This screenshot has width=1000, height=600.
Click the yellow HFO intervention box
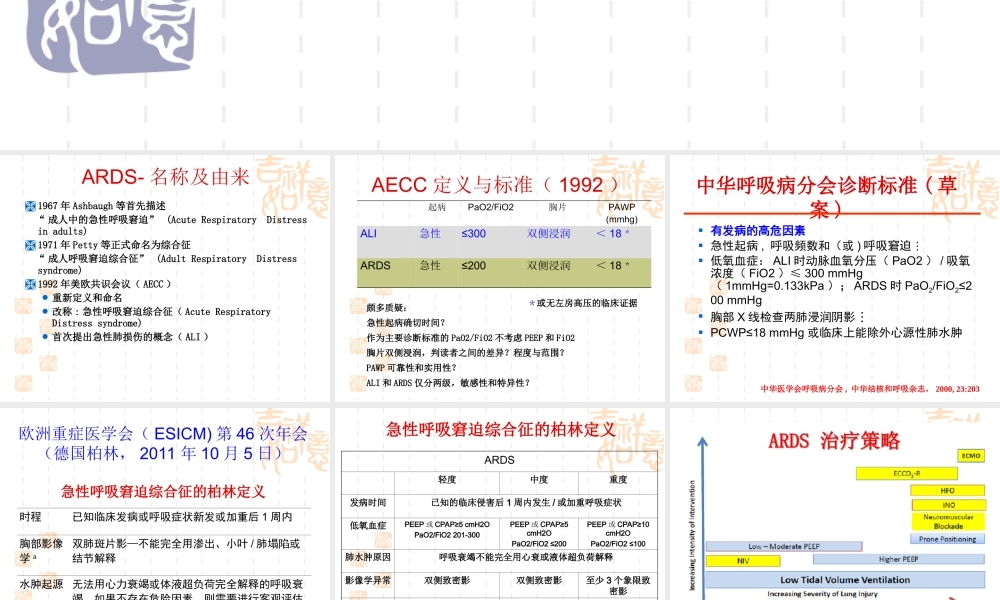tap(946, 489)
